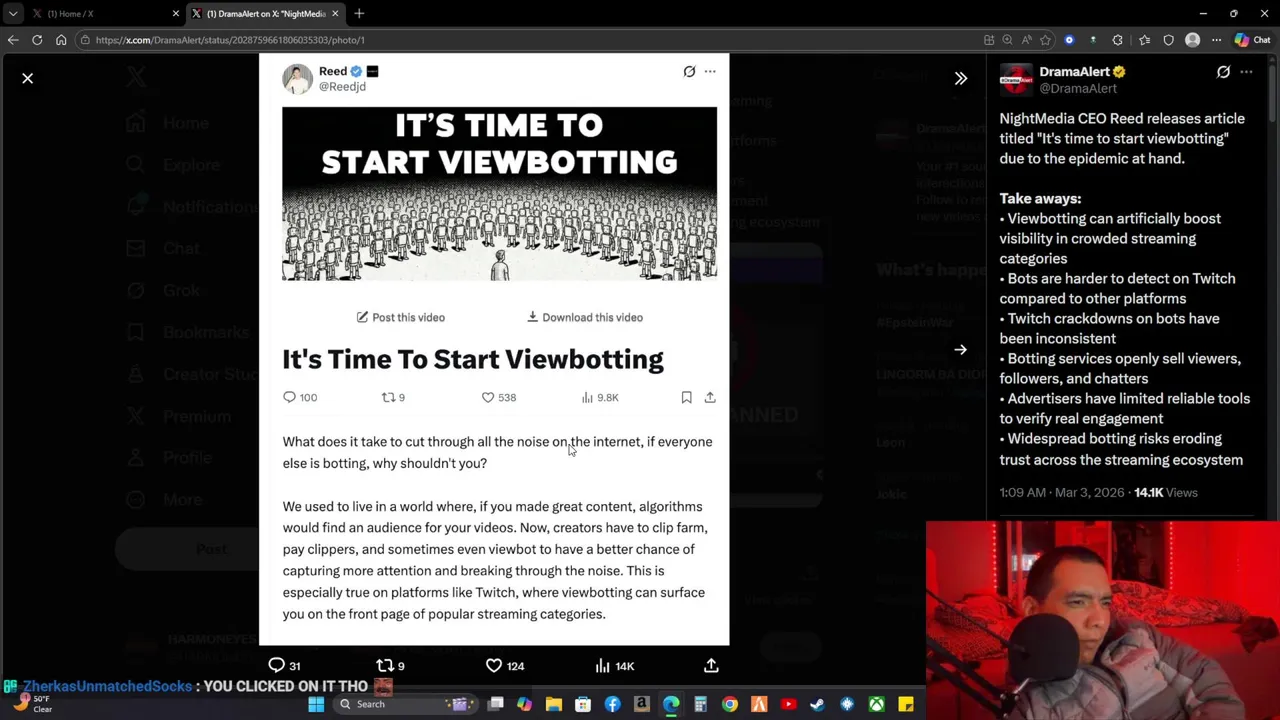This screenshot has height=720, width=1280.
Task: Refresh the page
Action: (x=37, y=40)
